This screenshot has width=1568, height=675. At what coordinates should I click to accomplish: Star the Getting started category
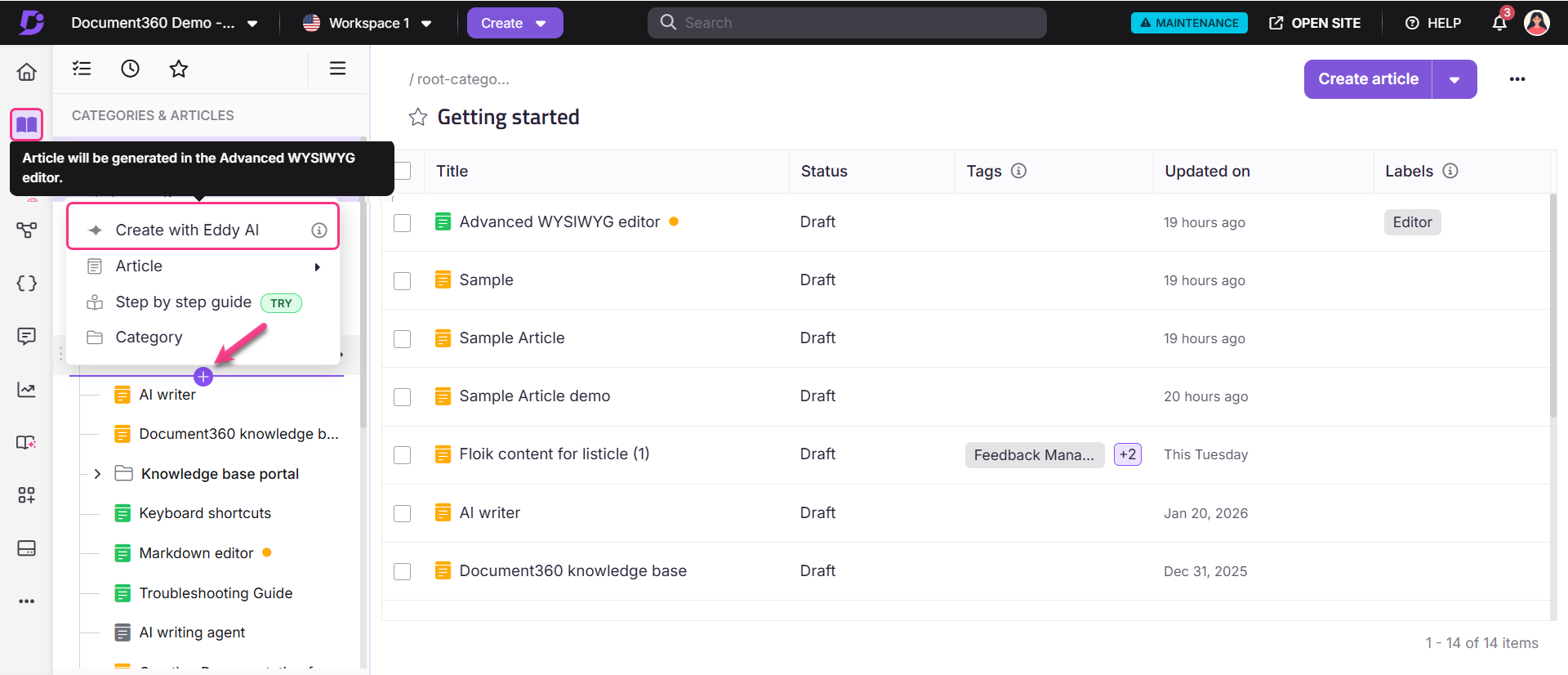[418, 118]
